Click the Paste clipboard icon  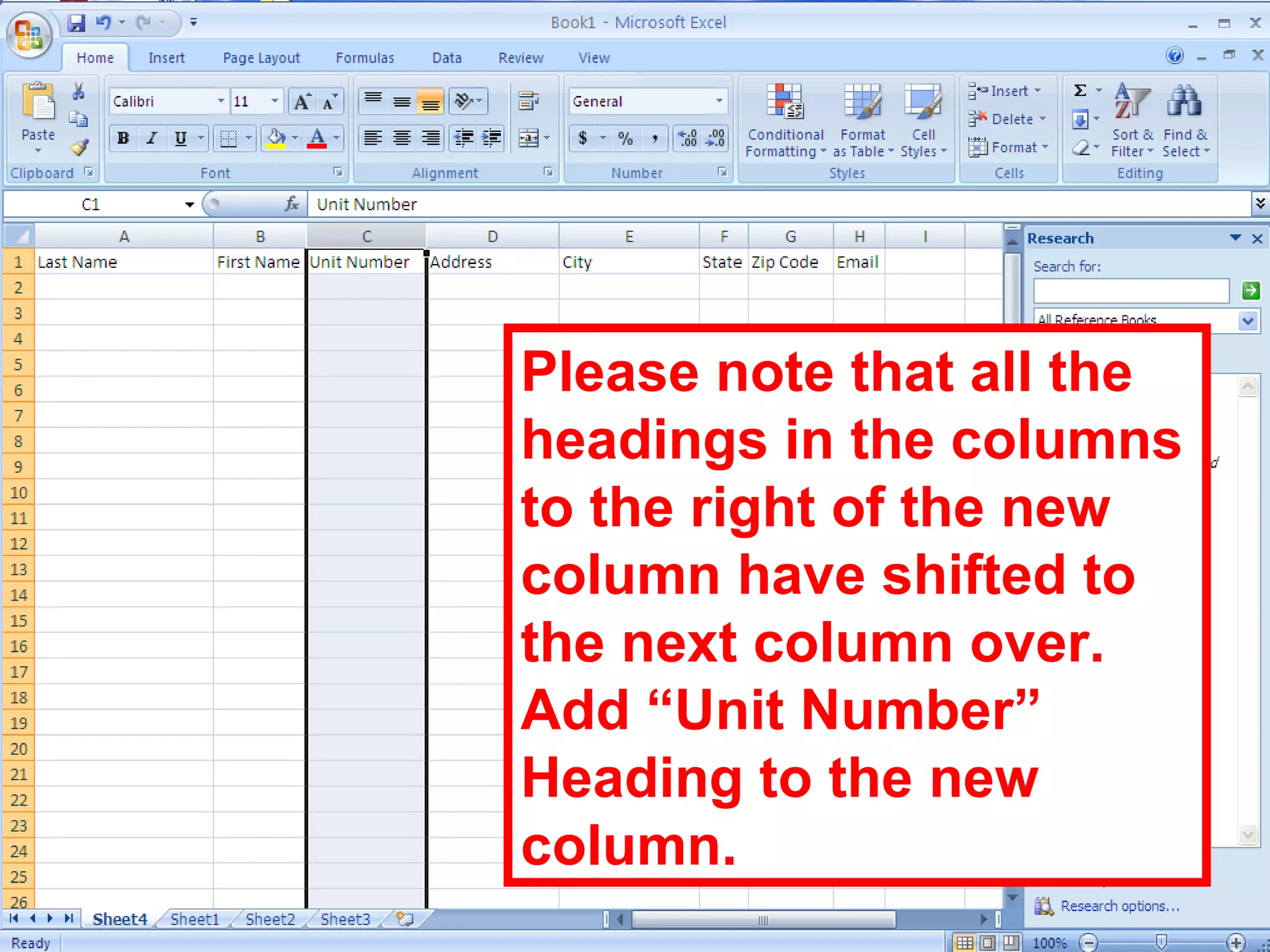point(38,102)
